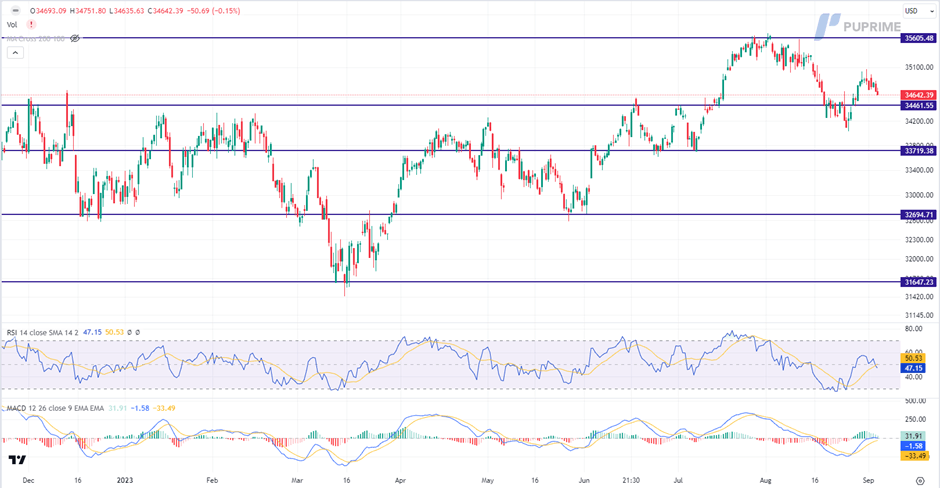
Task: Open the USD currency dropdown
Action: pos(918,11)
